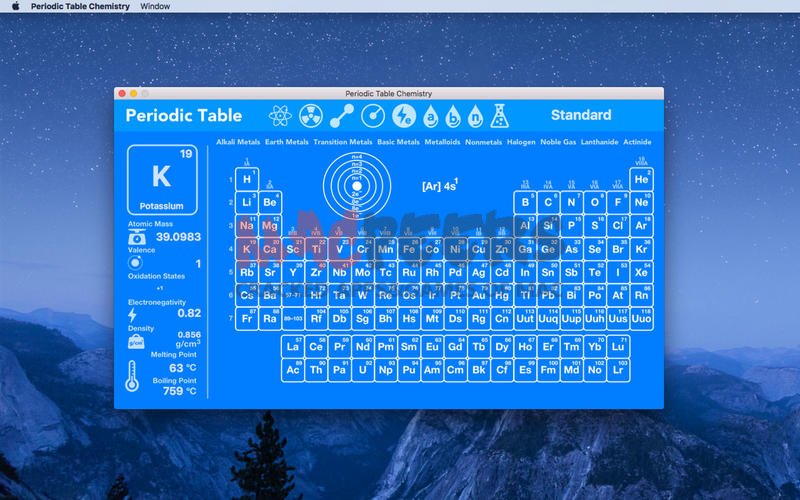Select Silver Ag element
The height and width of the screenshot is (500, 800).
[479, 272]
